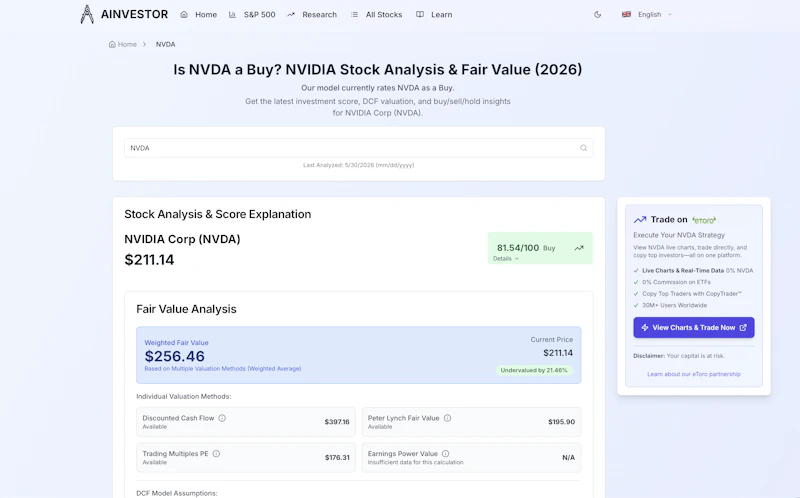
Task: Open the All Stocks nav item
Action: [384, 15]
